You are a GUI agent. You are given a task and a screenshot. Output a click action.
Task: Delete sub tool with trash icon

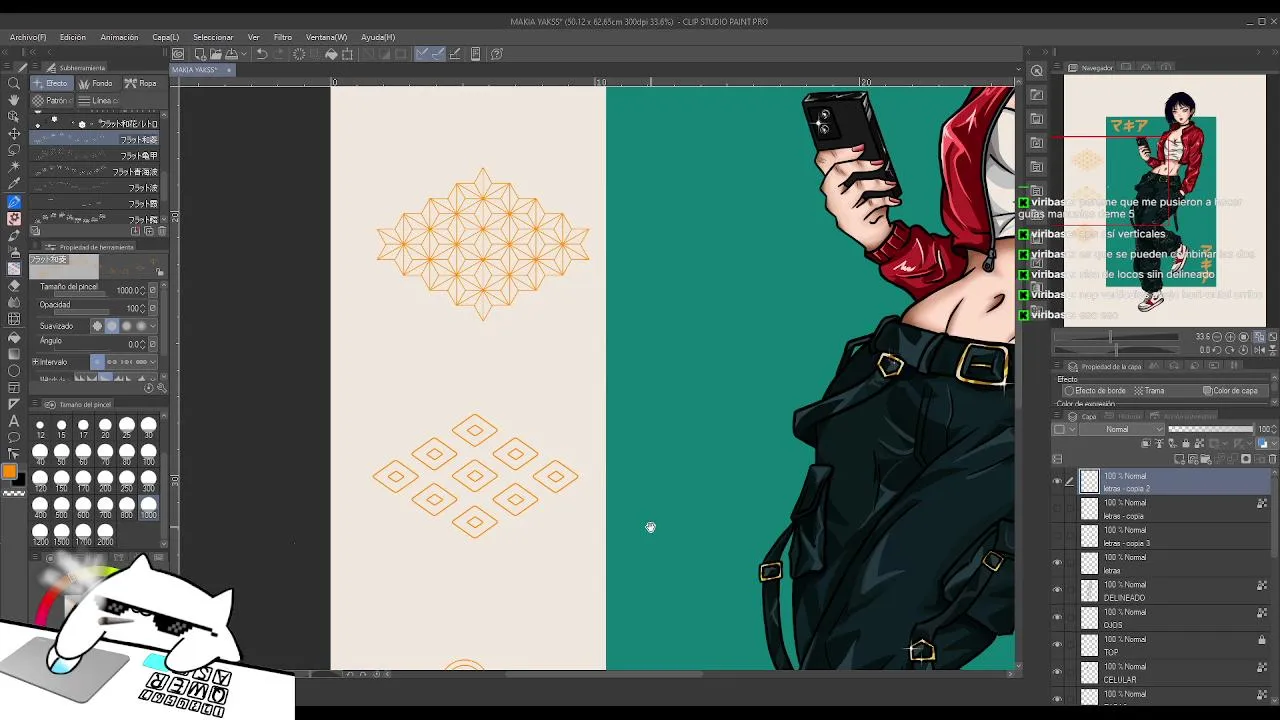tap(162, 231)
